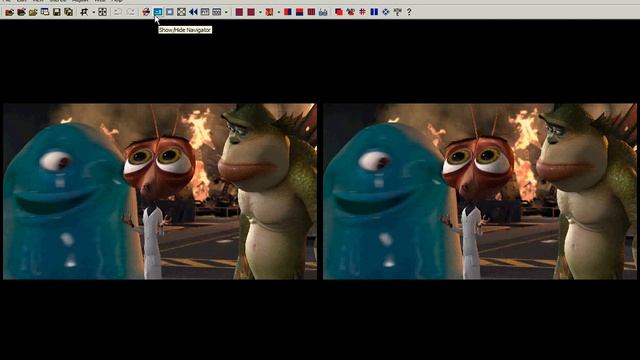Expand the dropdown after the maroon squares
The height and width of the screenshot is (360, 640).
click(x=260, y=12)
